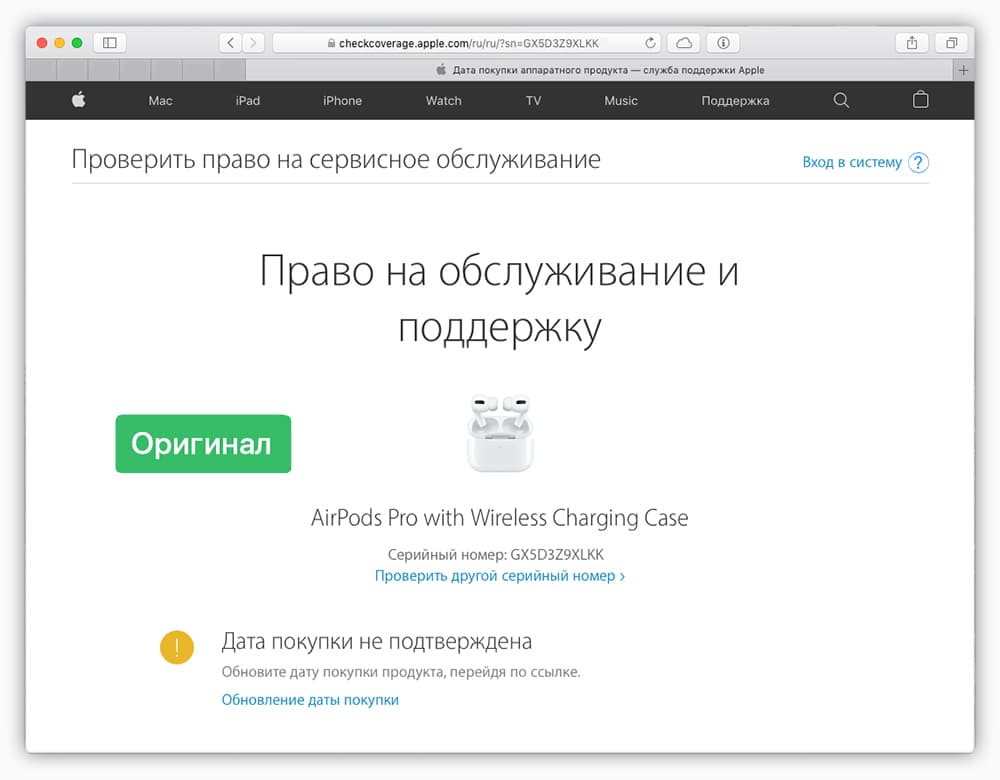Screen dimensions: 1000x780
Task: Add a new tab with plus icon
Action: 963,70
